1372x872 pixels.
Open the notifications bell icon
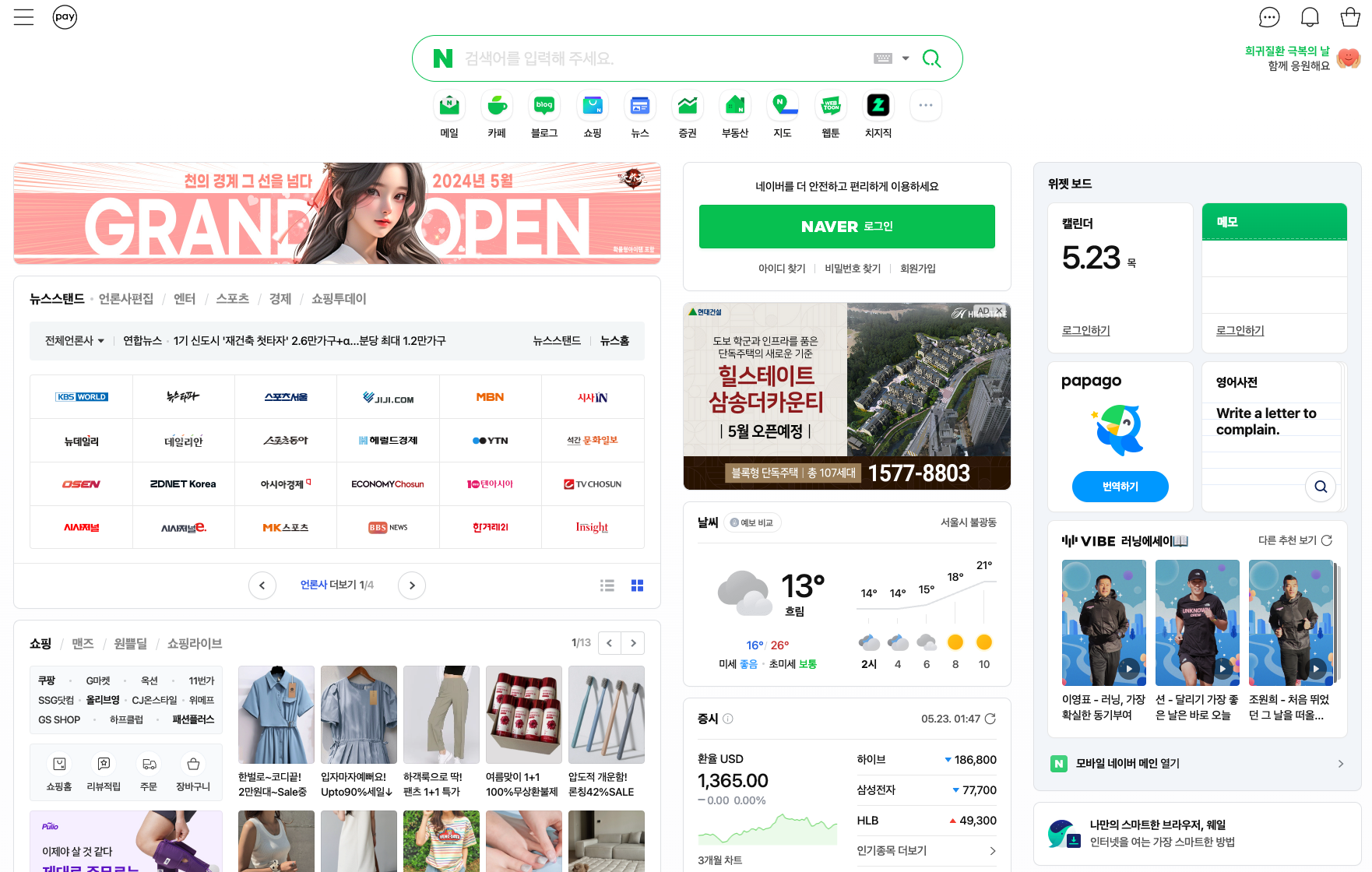point(1310,17)
